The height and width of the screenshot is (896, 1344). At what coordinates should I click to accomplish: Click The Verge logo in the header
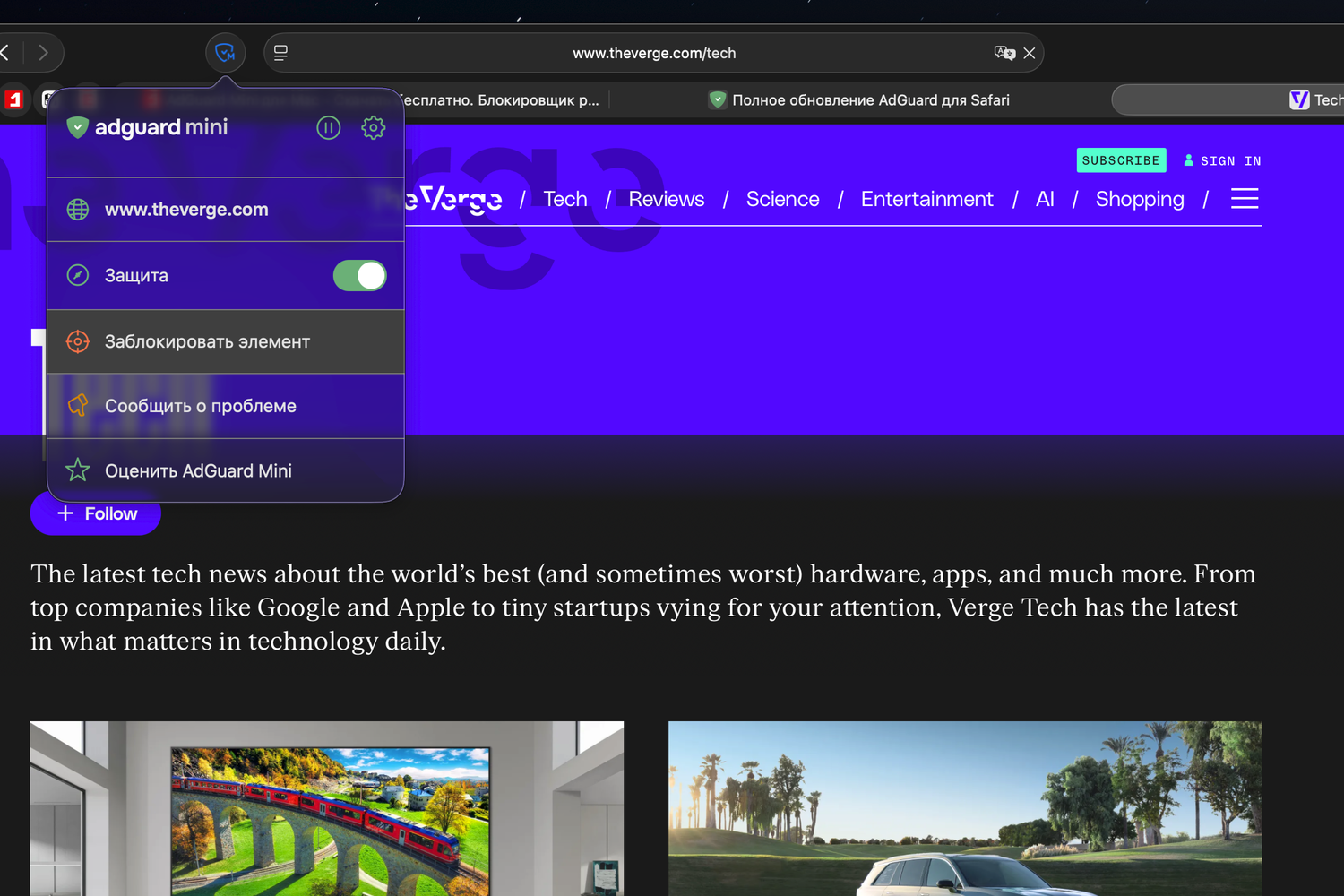pyautogui.click(x=453, y=199)
